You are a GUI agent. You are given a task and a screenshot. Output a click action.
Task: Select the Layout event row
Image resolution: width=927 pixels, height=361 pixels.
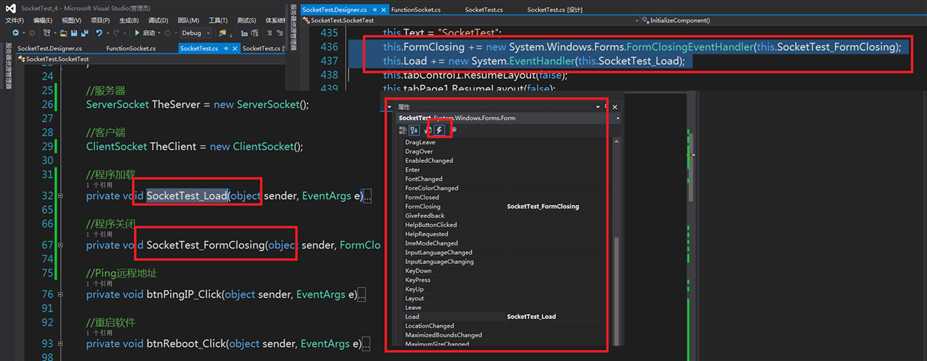point(504,298)
